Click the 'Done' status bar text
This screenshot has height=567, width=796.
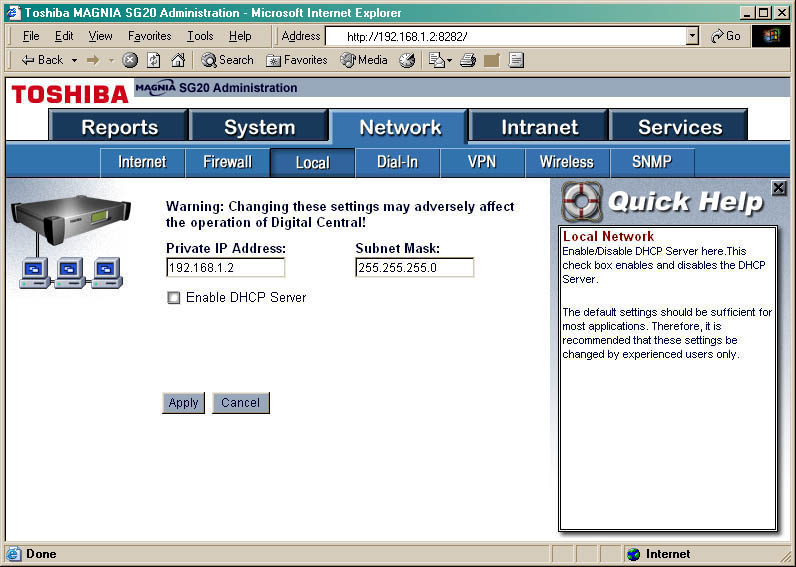(x=41, y=554)
